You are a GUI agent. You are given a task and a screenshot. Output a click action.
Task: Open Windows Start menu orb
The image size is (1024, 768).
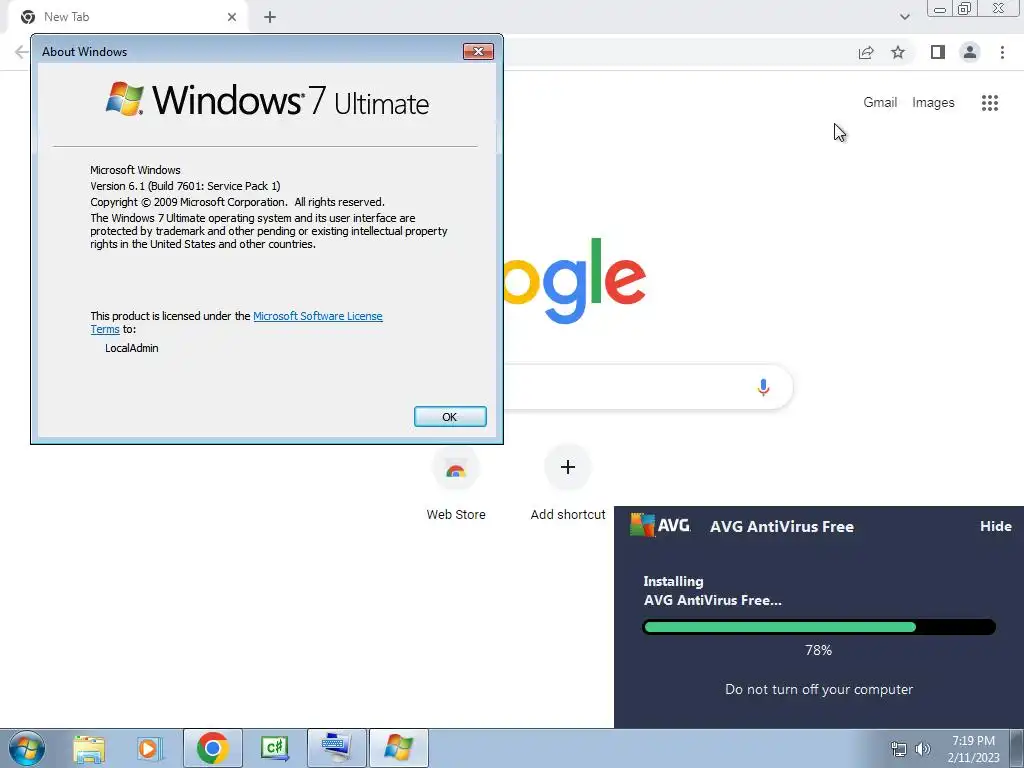(27, 748)
